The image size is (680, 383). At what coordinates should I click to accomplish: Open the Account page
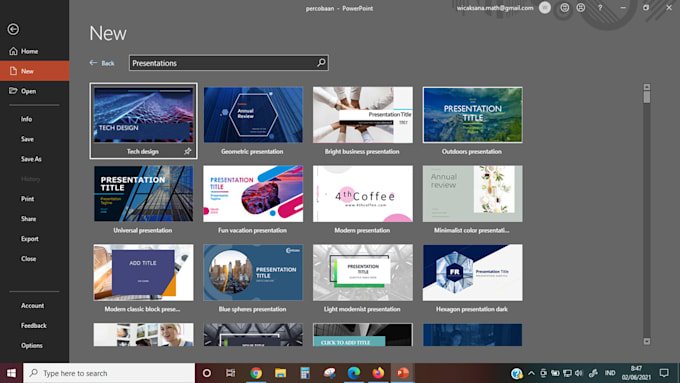point(34,305)
